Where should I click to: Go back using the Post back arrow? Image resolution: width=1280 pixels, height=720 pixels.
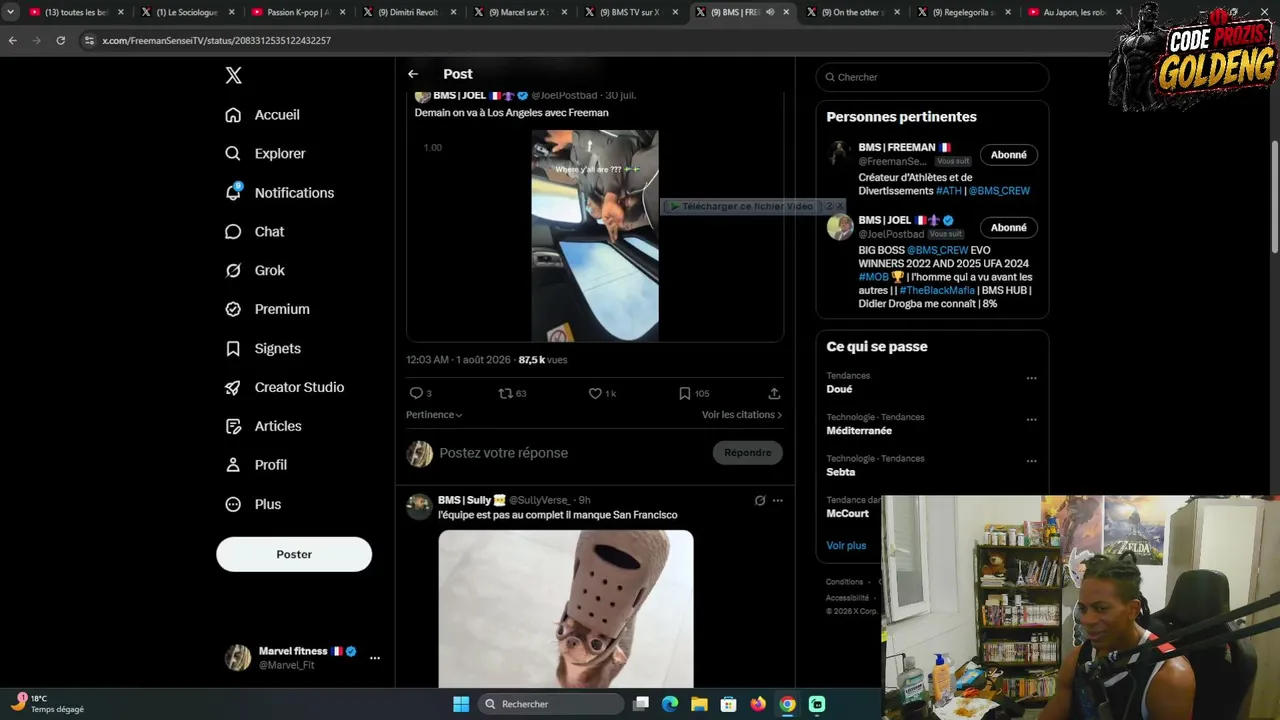tap(413, 74)
